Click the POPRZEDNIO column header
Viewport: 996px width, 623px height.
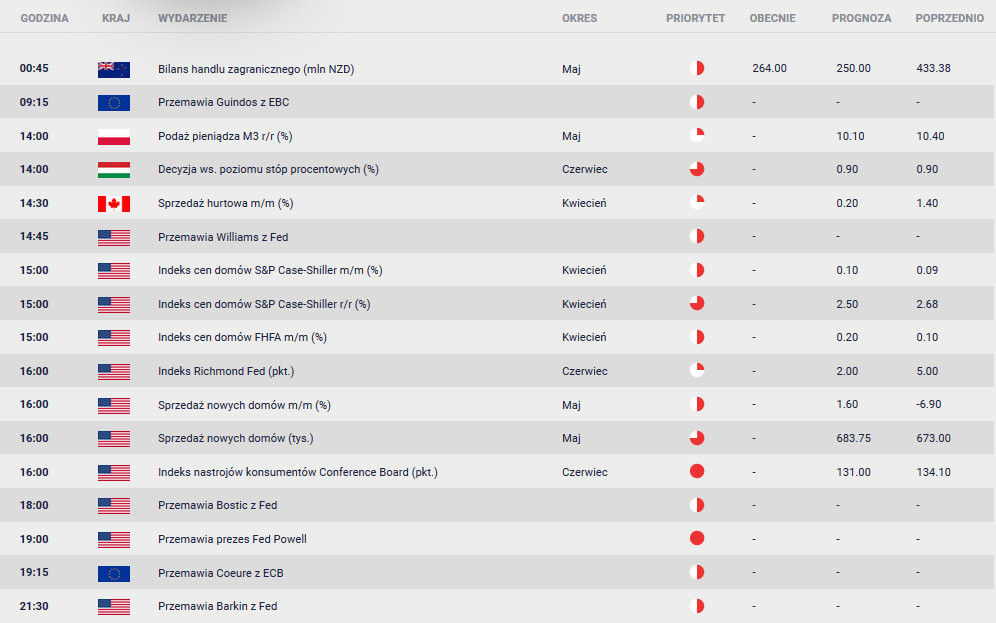tap(950, 18)
